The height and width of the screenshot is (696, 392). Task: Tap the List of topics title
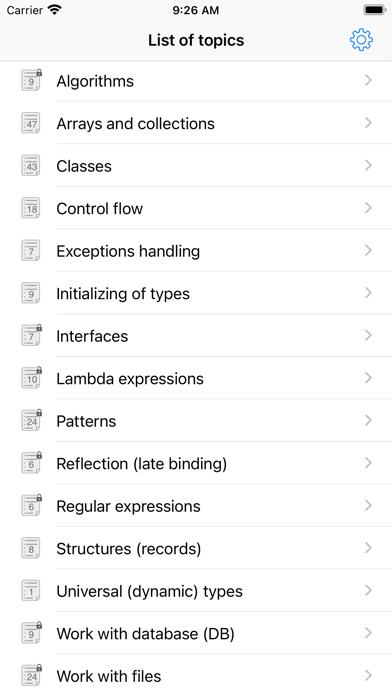pyautogui.click(x=196, y=40)
